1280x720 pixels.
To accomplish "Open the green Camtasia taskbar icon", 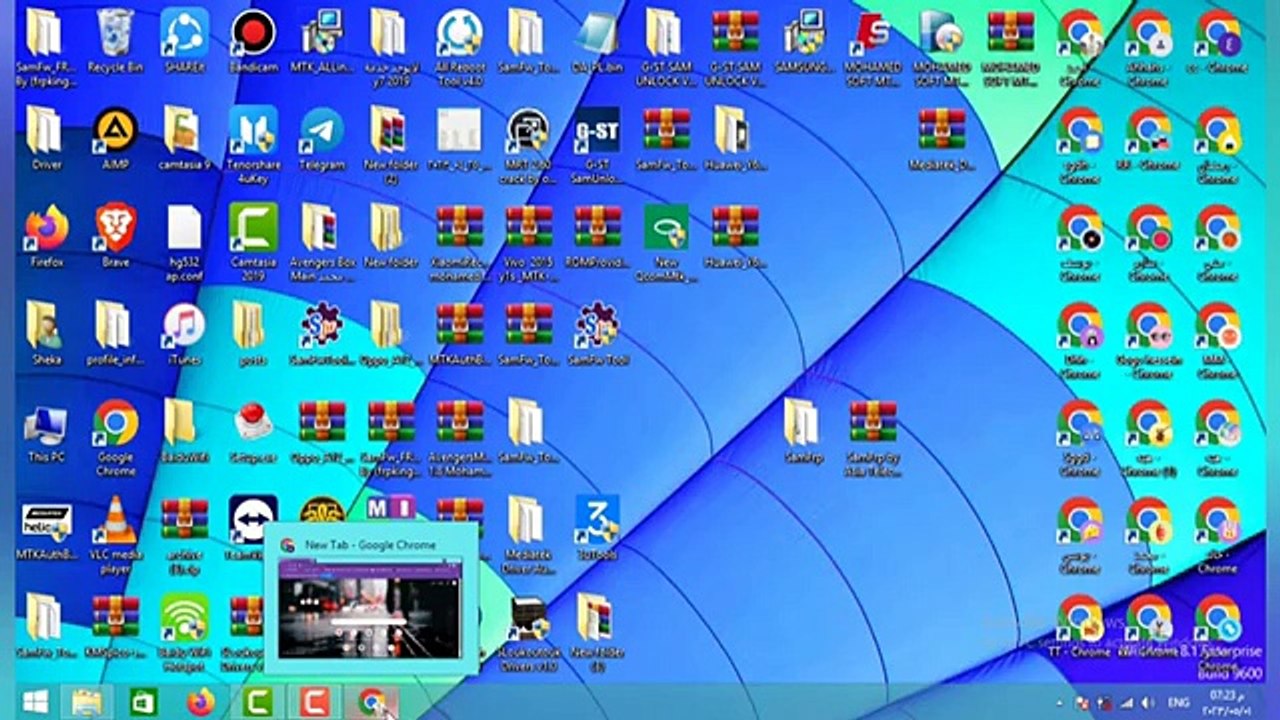I will pyautogui.click(x=258, y=702).
